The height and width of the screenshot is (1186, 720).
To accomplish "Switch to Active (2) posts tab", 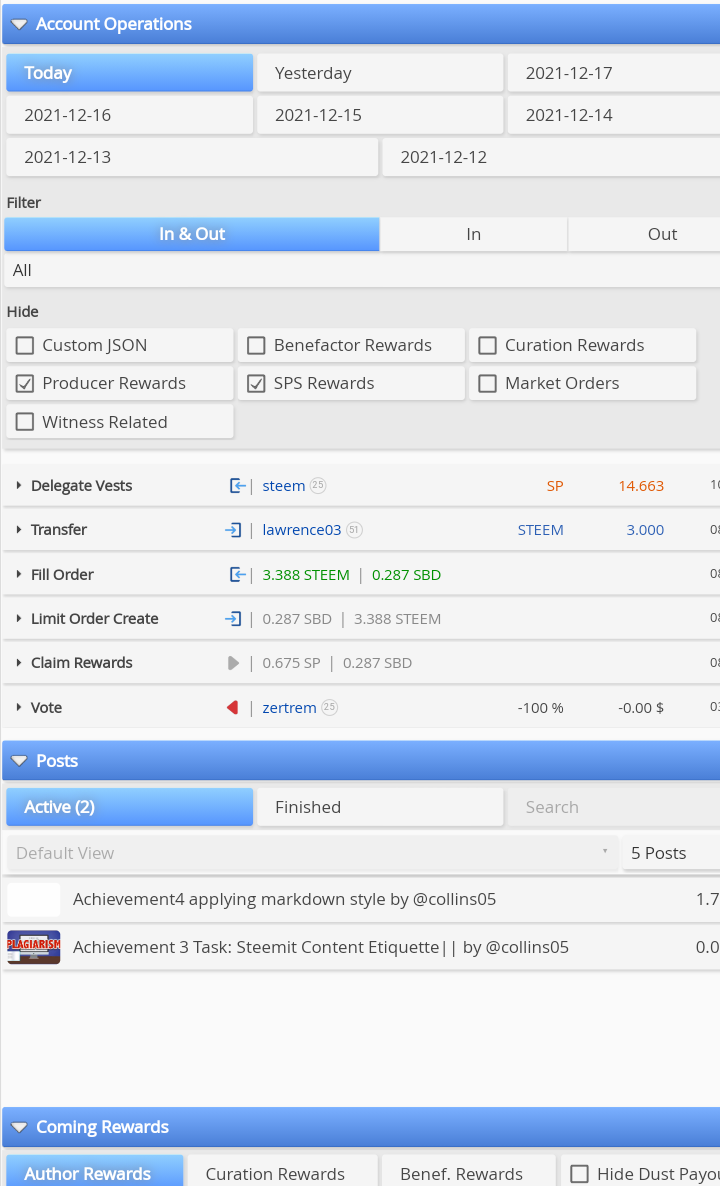I will click(129, 807).
